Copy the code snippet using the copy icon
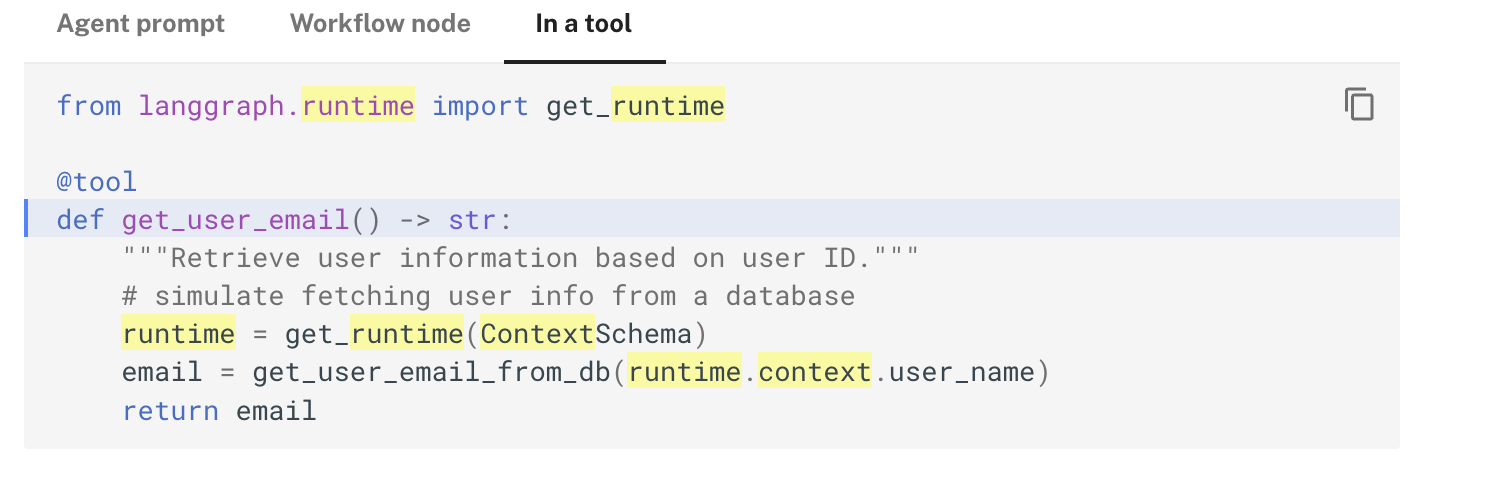 pyautogui.click(x=1359, y=104)
